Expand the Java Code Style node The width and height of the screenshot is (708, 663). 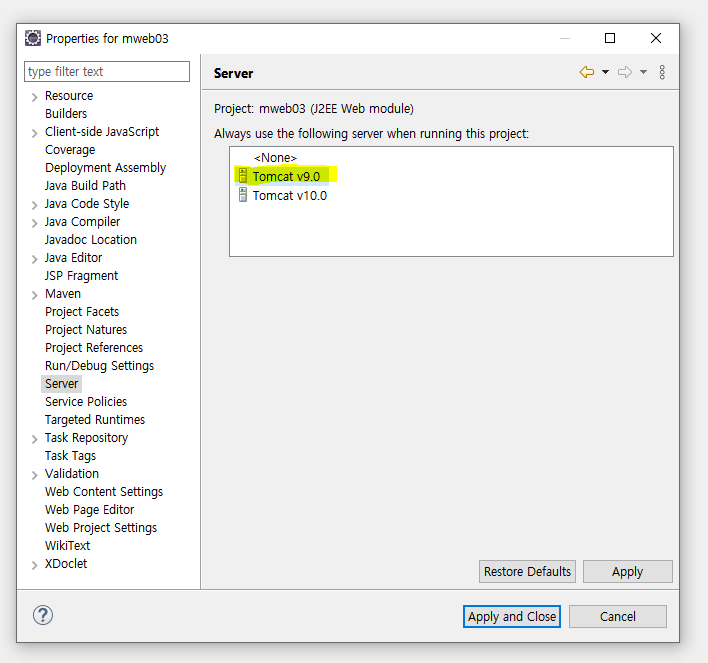[34, 205]
